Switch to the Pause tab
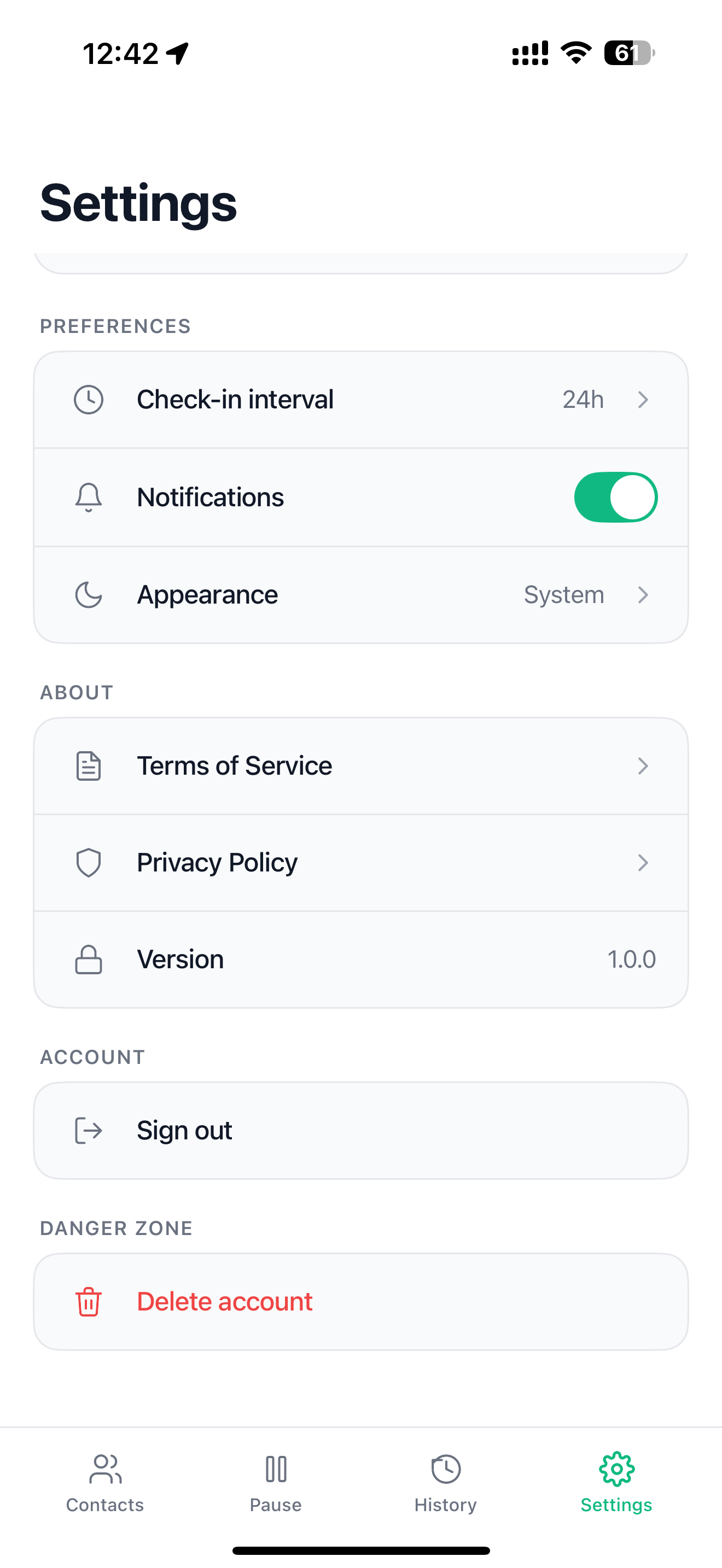 [276, 1483]
